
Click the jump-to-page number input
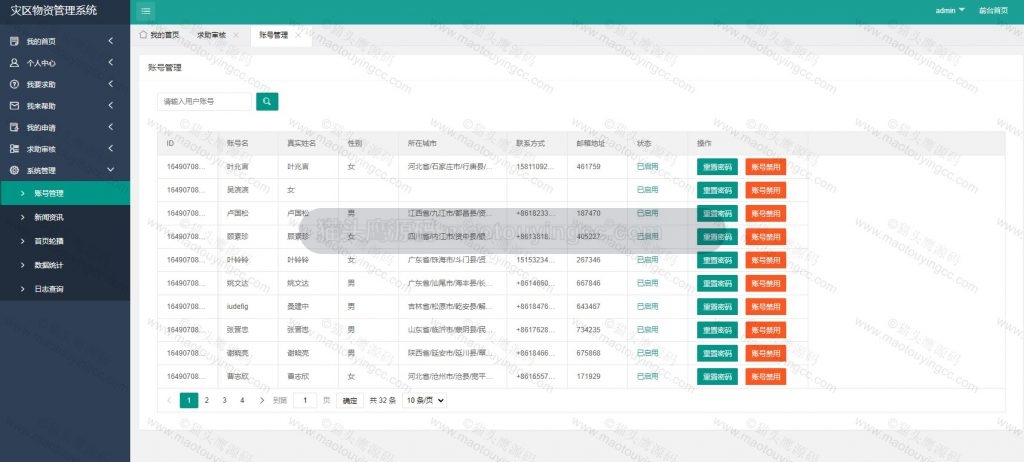pyautogui.click(x=305, y=401)
